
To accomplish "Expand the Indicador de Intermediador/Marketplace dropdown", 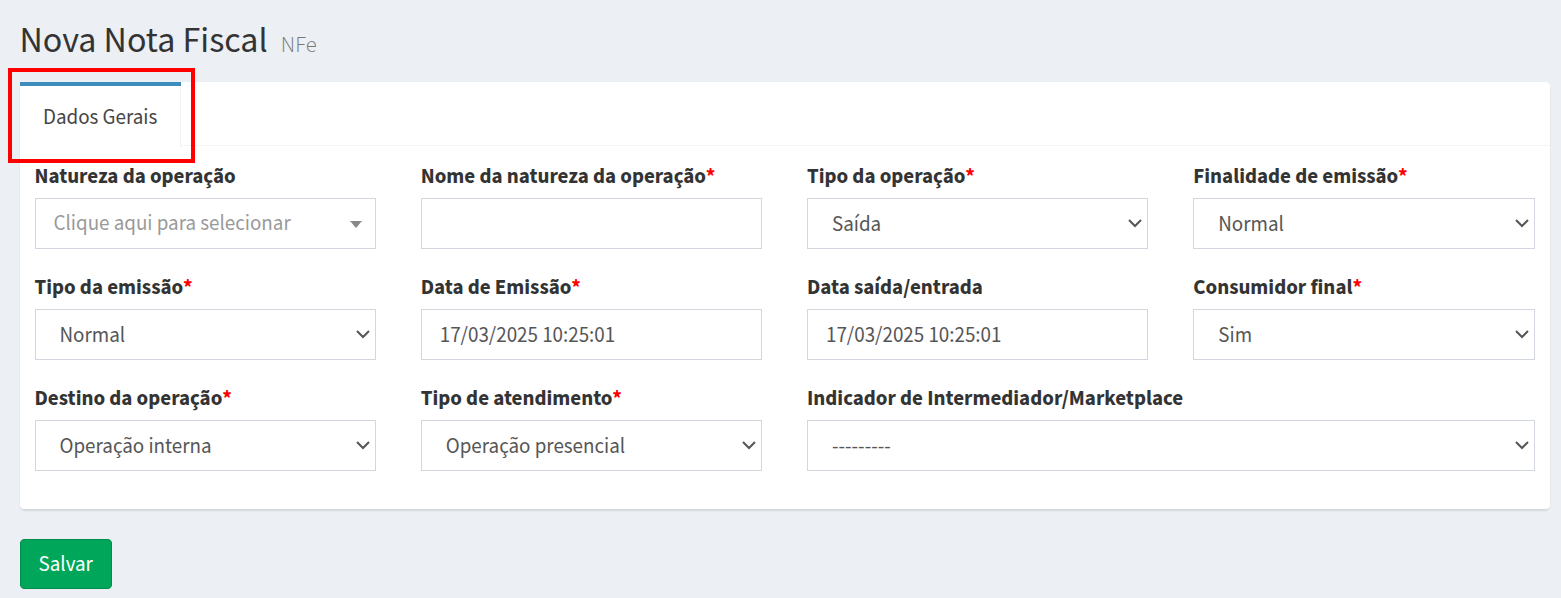I will pyautogui.click(x=1170, y=445).
